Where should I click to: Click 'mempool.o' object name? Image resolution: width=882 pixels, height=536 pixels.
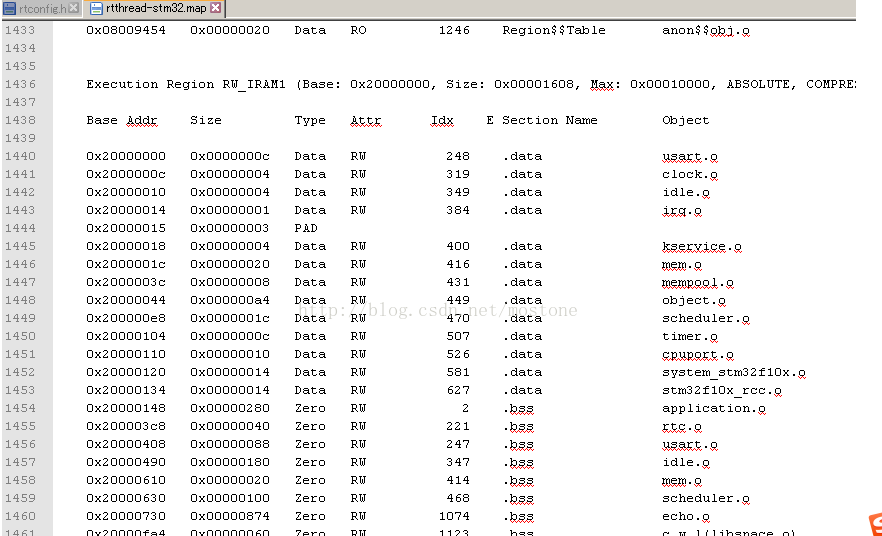click(698, 282)
